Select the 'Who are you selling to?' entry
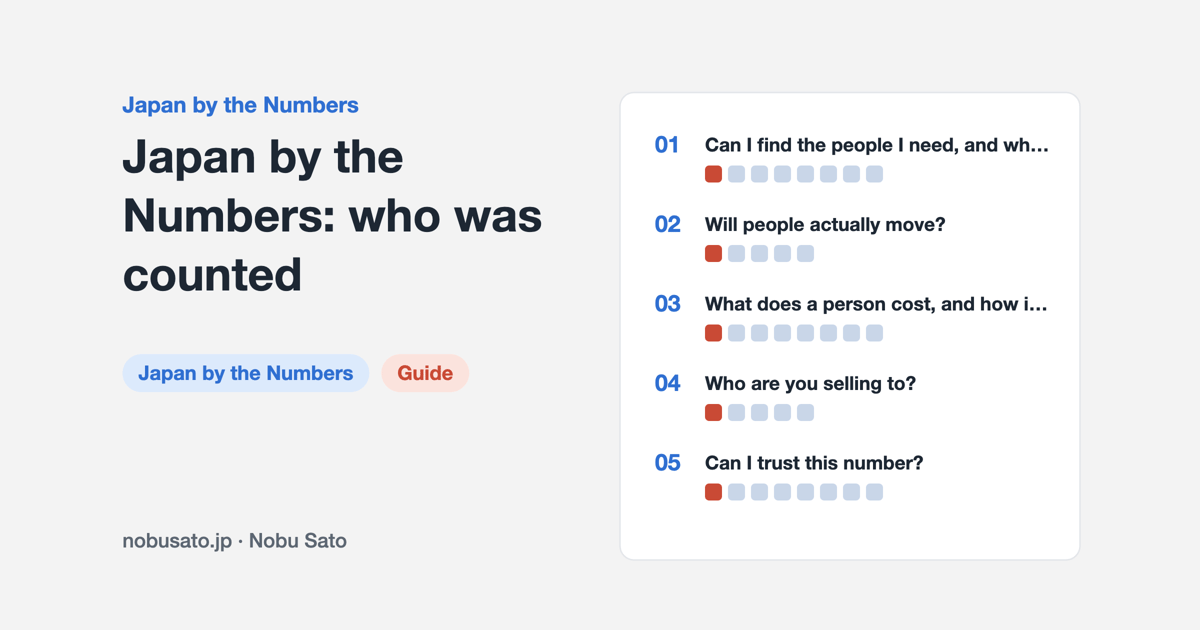The width and height of the screenshot is (1200, 630). (810, 384)
